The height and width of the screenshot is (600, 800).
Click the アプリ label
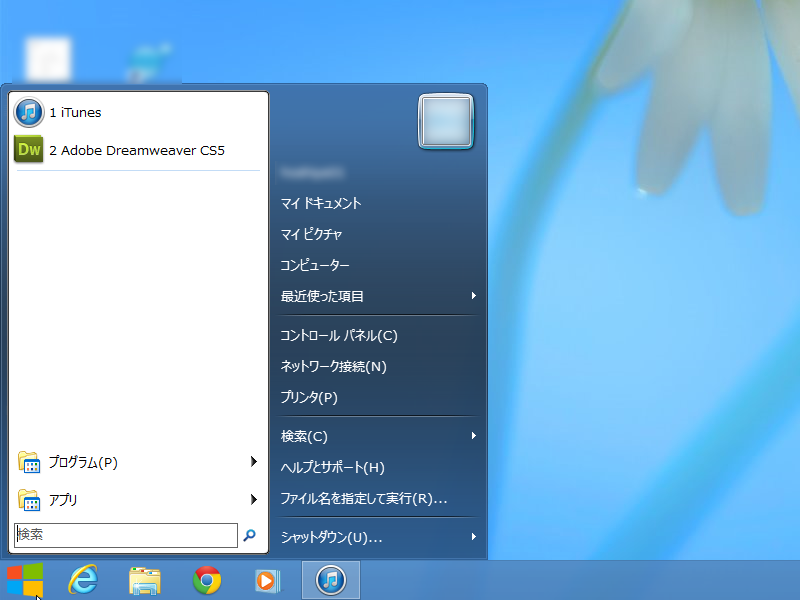pyautogui.click(x=63, y=500)
